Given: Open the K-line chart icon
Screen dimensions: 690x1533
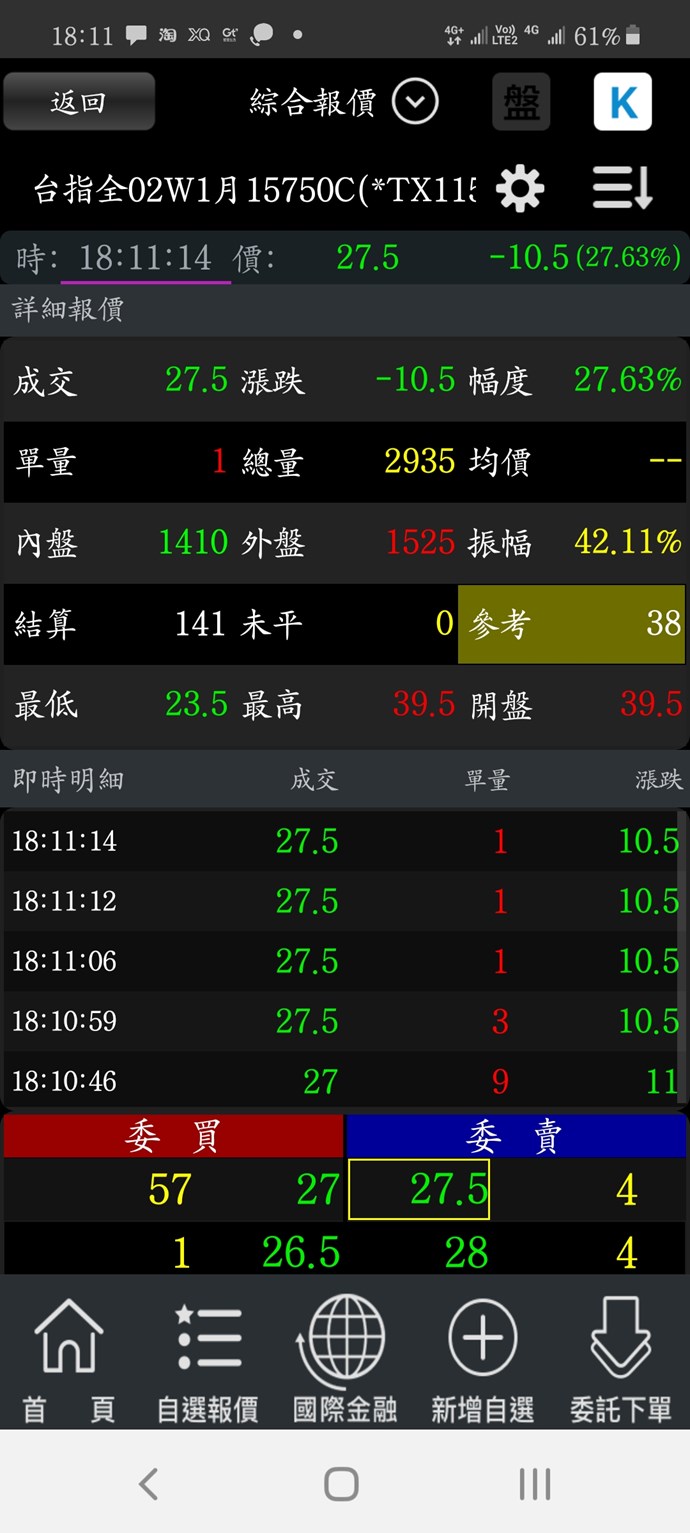Looking at the screenshot, I should coord(622,102).
